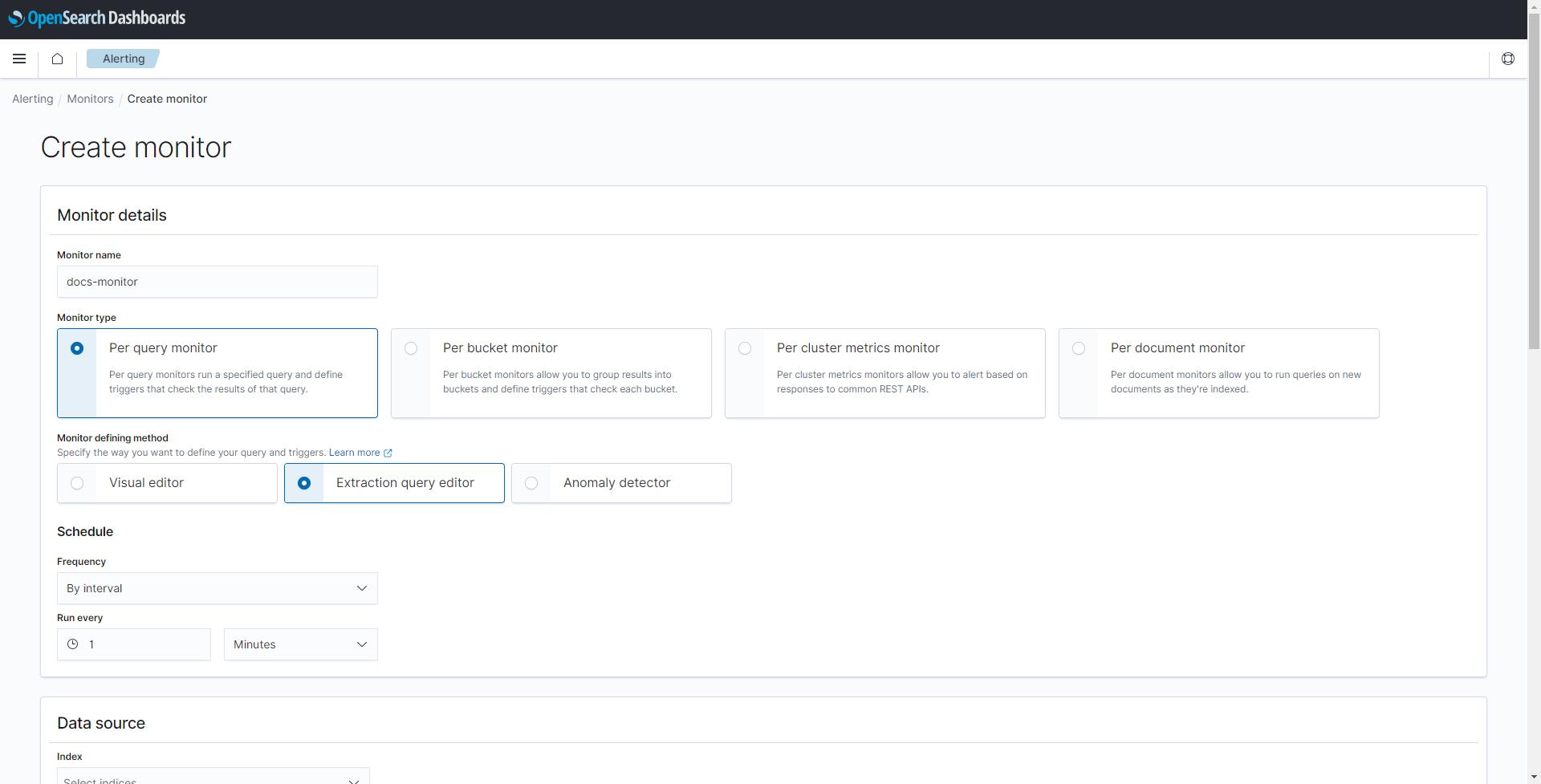This screenshot has height=784, width=1541.
Task: Focus the Run every interval number field
Action: point(134,644)
